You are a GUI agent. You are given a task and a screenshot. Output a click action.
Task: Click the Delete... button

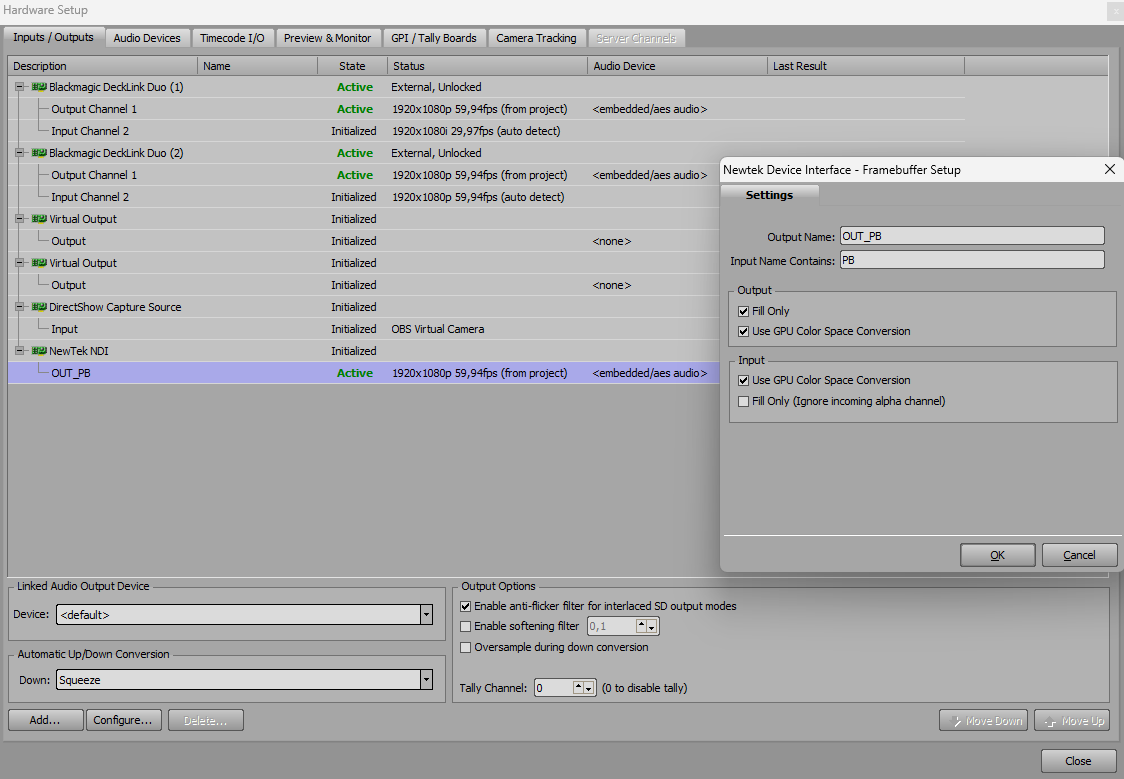coord(206,720)
